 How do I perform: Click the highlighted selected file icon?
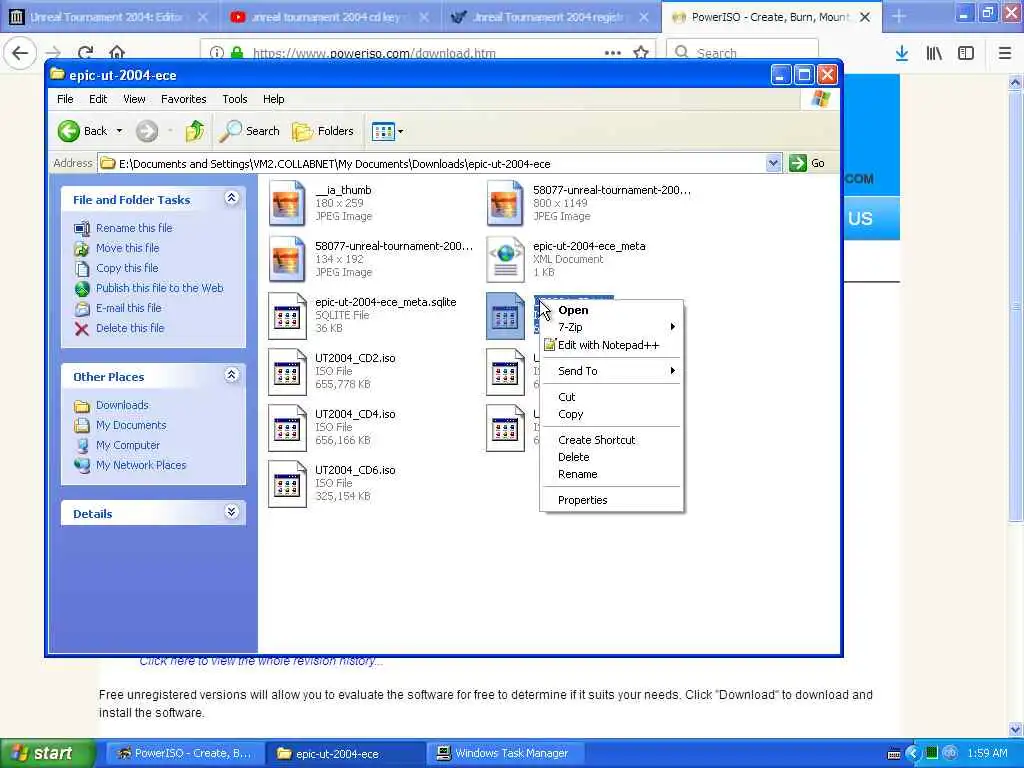pyautogui.click(x=505, y=315)
